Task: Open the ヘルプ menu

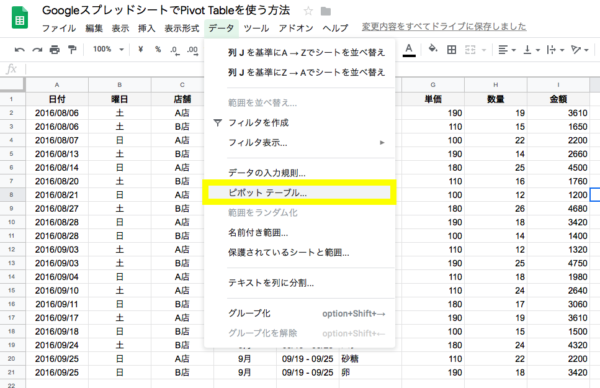Action: click(335, 28)
